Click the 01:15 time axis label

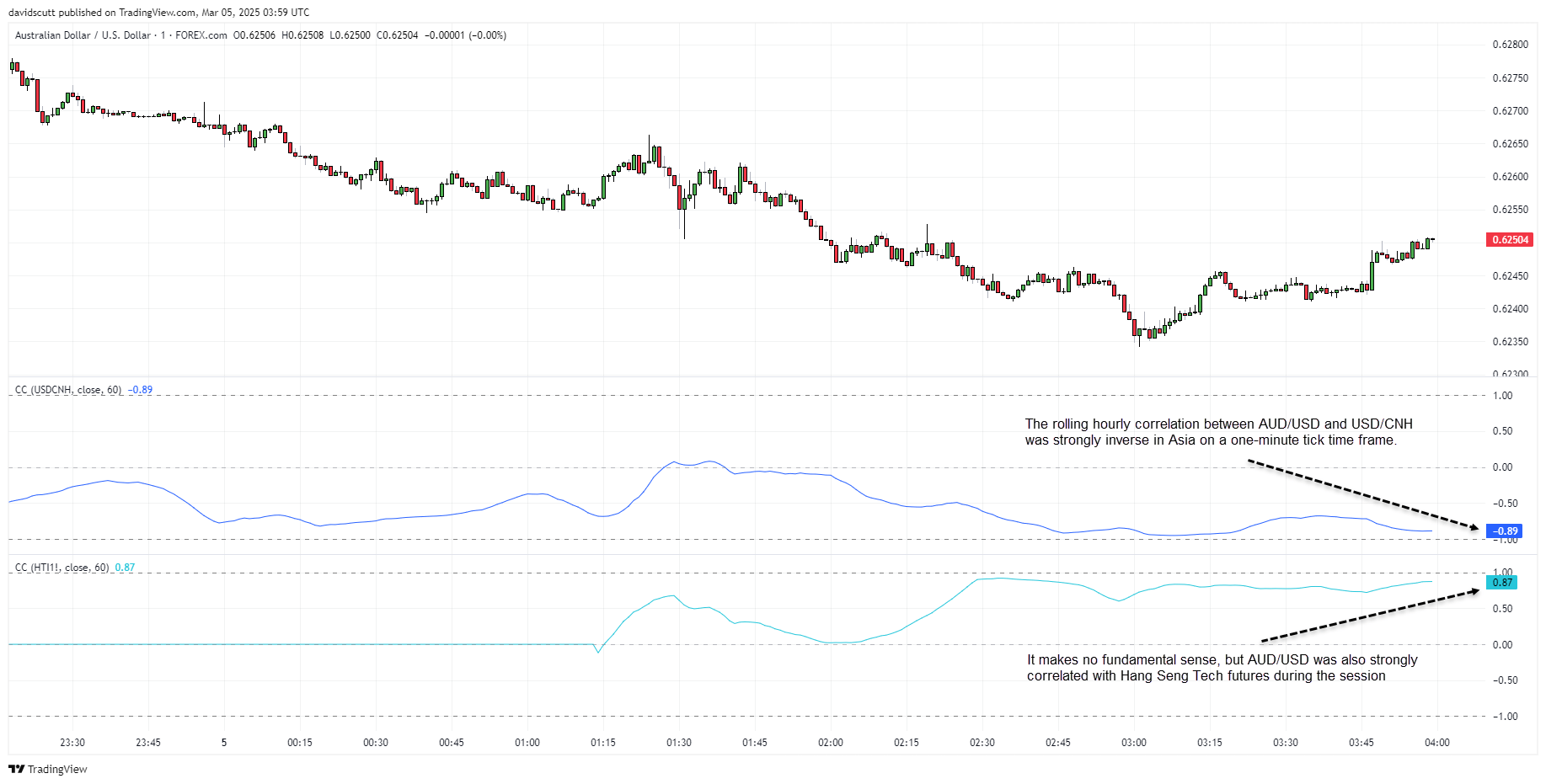(603, 743)
